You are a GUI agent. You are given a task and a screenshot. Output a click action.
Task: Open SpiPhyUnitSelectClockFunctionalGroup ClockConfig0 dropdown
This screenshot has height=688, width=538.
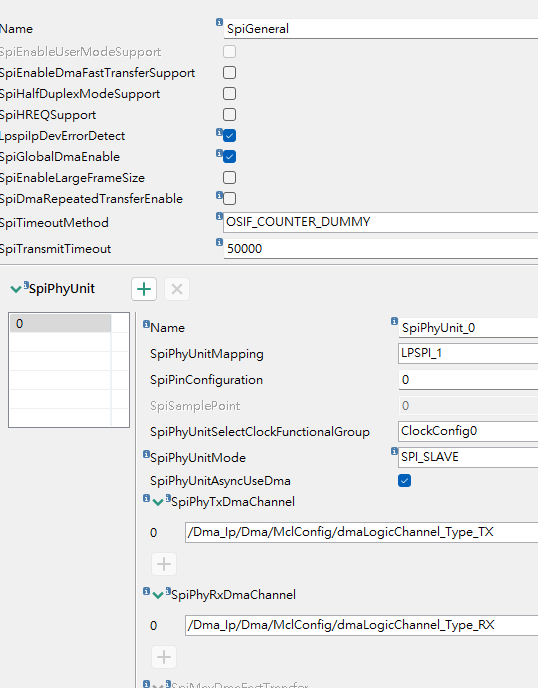468,431
